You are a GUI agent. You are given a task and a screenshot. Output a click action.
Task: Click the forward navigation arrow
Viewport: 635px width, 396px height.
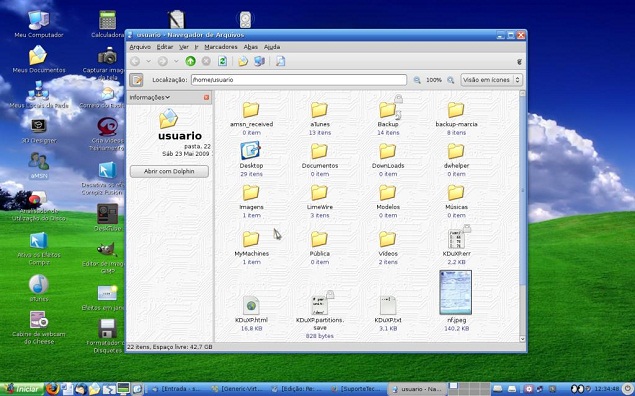(163, 61)
